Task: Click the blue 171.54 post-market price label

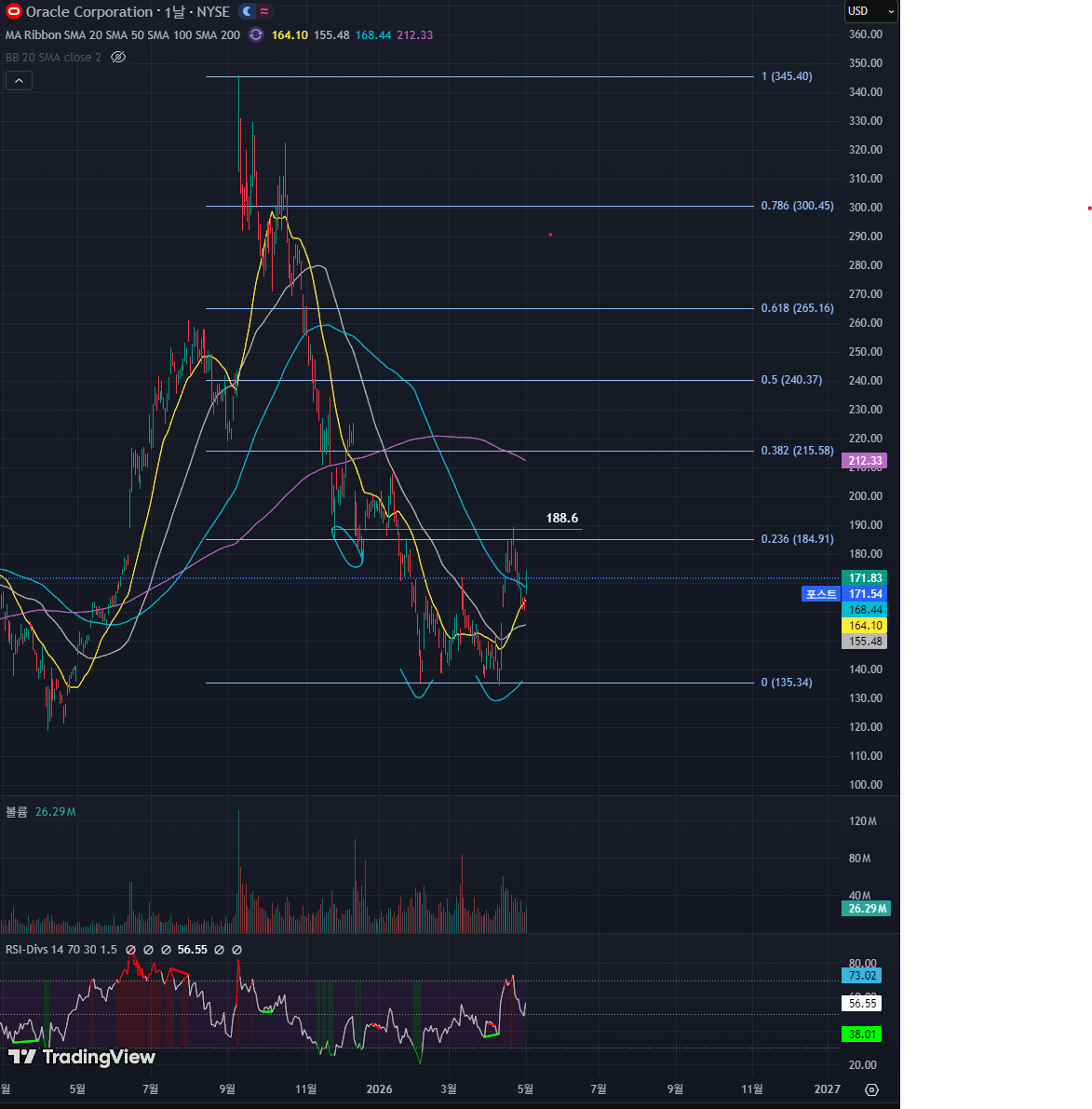Action: pos(864,593)
